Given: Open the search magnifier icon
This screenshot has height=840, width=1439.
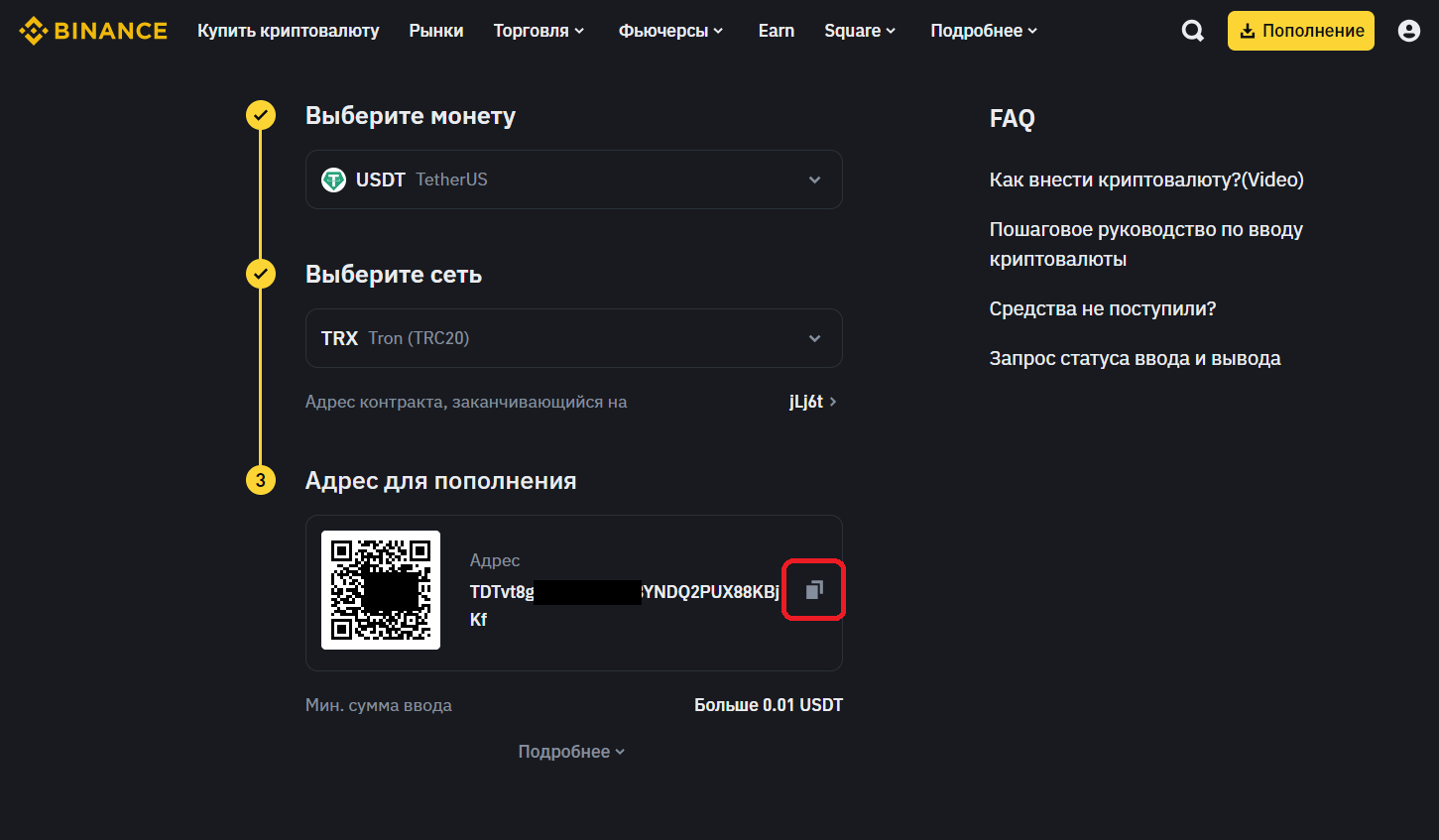Looking at the screenshot, I should pos(1193,31).
